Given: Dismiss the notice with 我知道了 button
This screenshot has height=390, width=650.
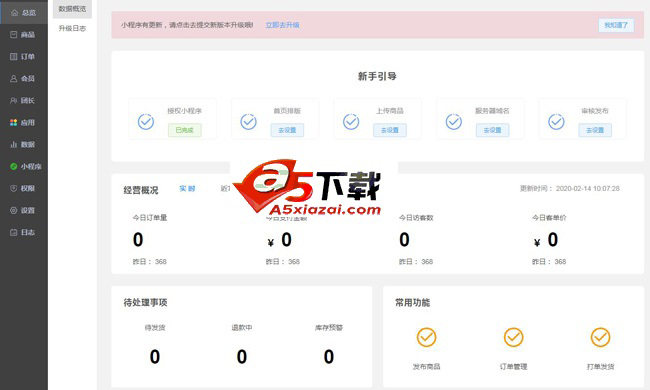Looking at the screenshot, I should coord(616,25).
